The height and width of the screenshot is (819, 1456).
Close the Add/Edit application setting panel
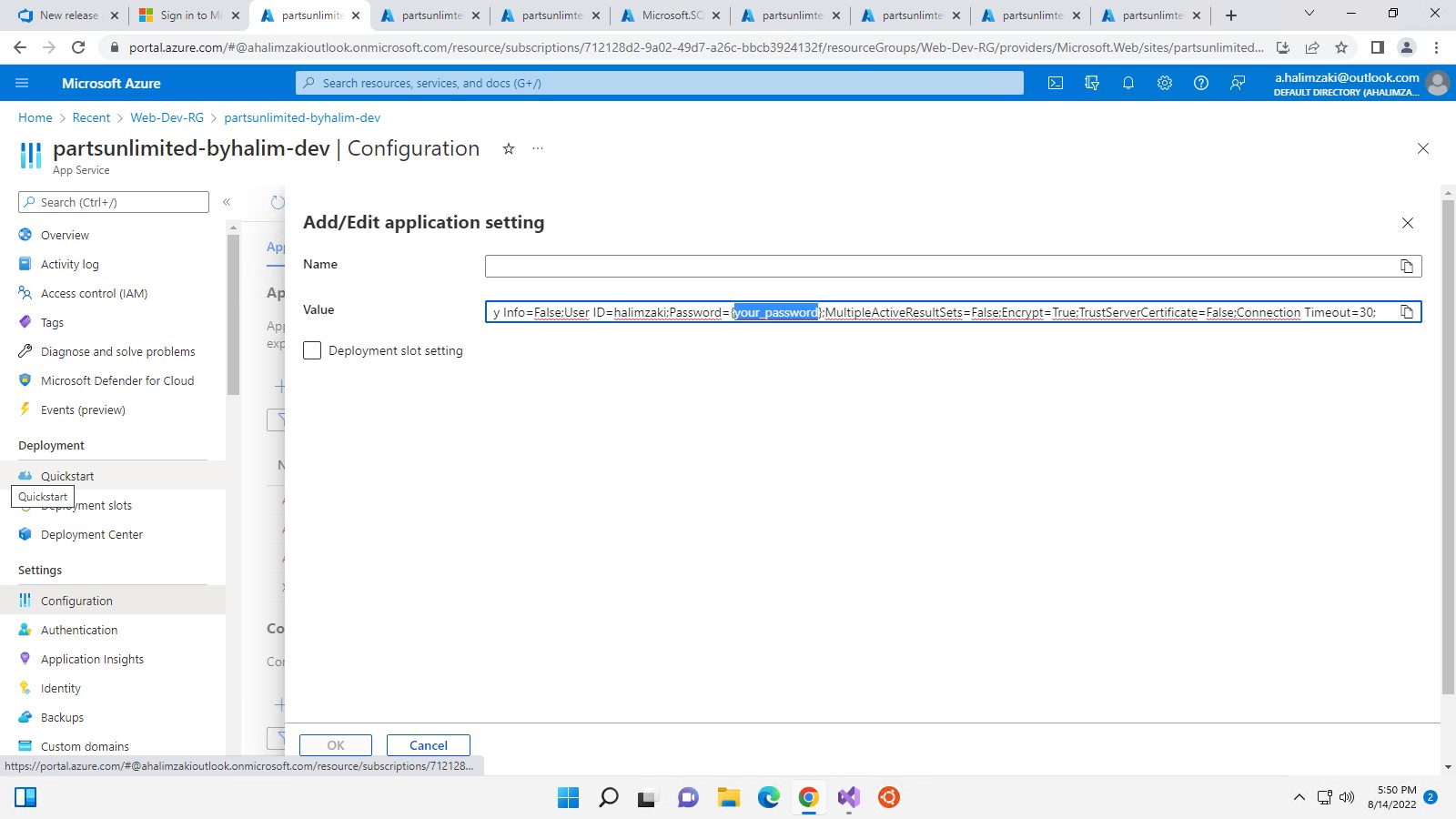pyautogui.click(x=1408, y=223)
